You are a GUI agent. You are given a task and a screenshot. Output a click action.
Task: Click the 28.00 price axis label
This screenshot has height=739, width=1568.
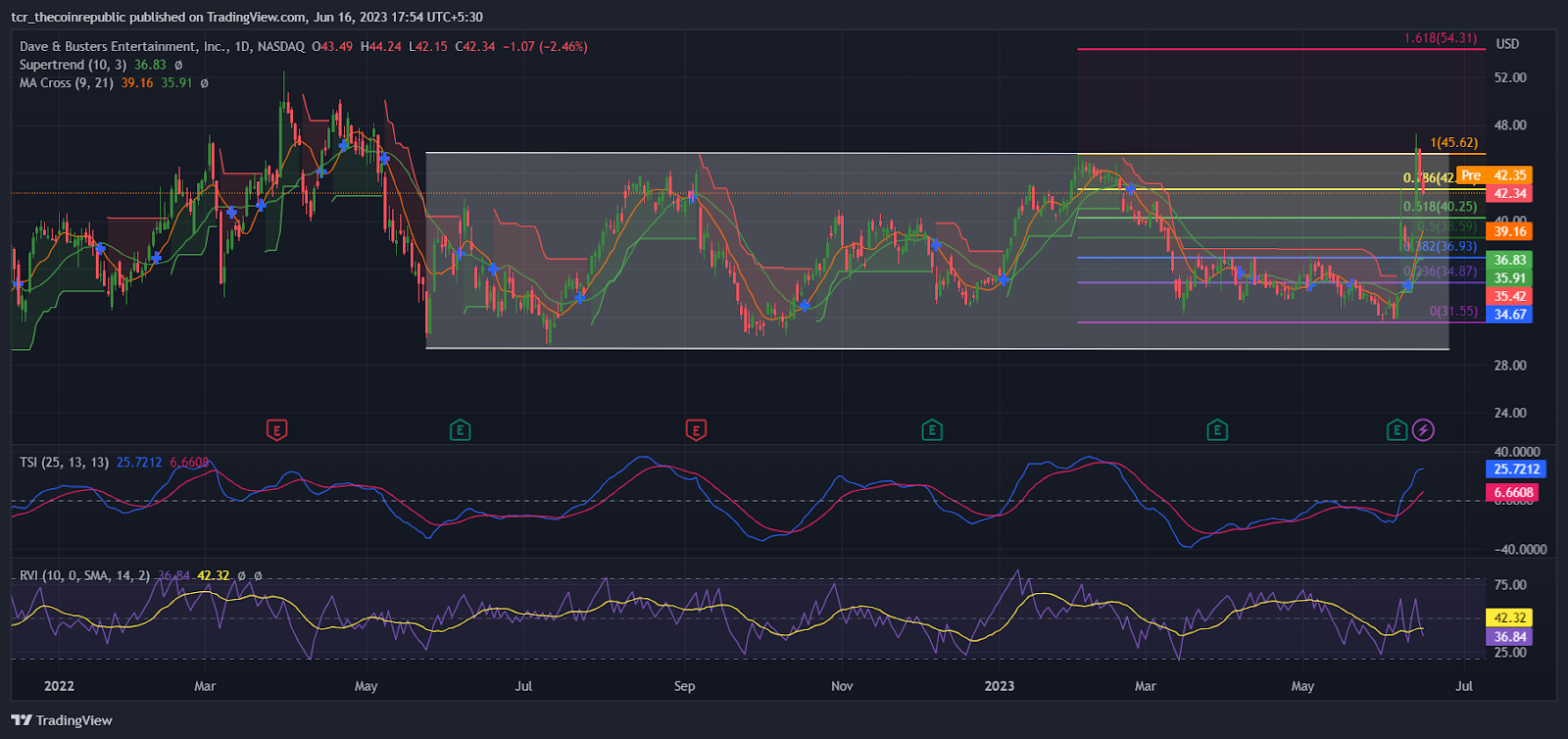pyautogui.click(x=1510, y=366)
